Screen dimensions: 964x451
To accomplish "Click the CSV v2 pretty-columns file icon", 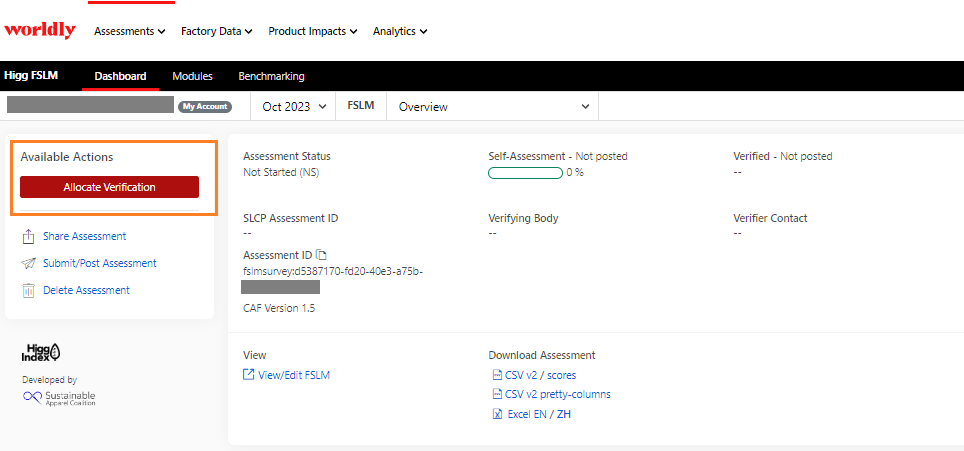I will [497, 394].
